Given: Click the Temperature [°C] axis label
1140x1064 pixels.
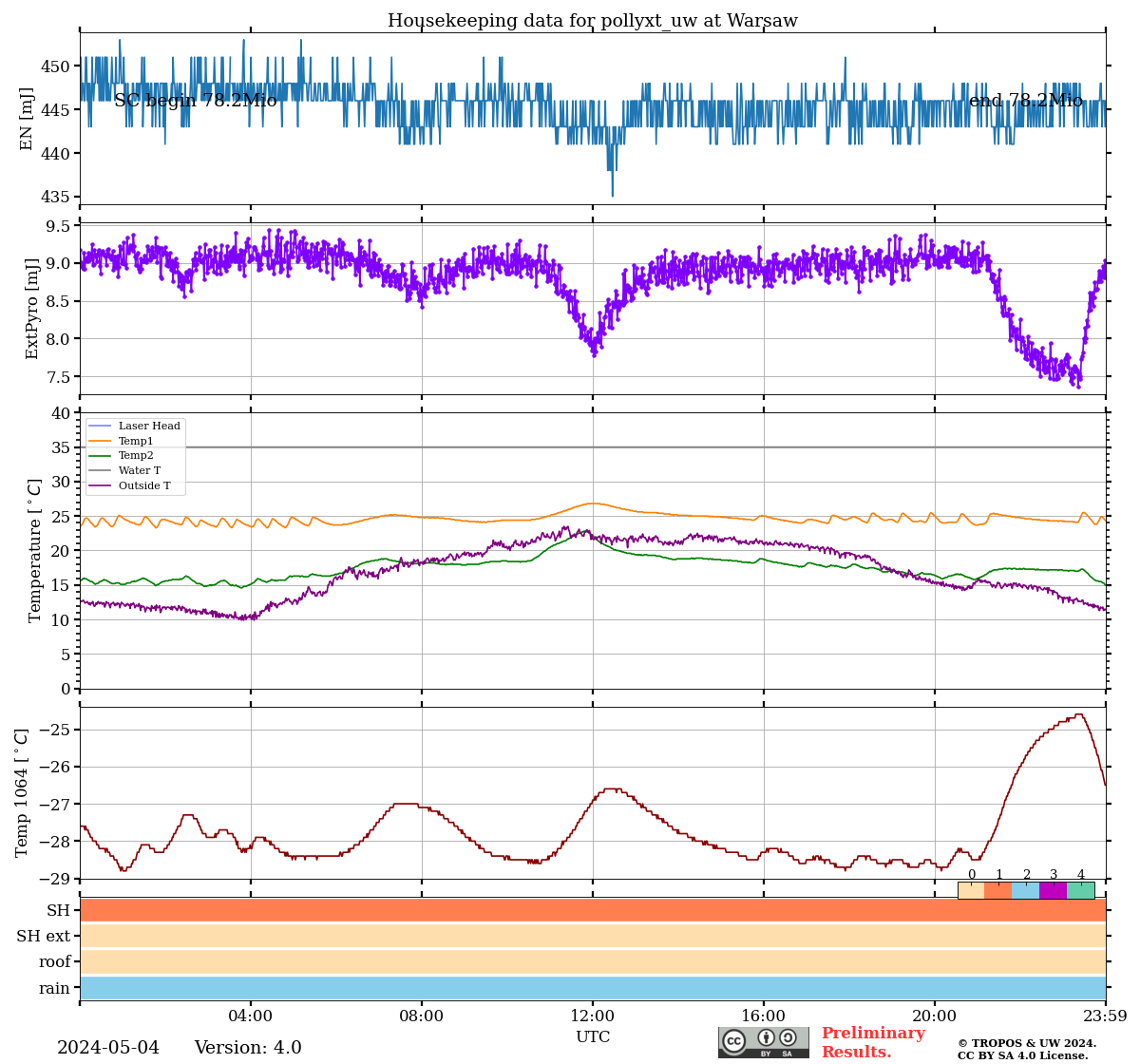Looking at the screenshot, I should 35,550.
